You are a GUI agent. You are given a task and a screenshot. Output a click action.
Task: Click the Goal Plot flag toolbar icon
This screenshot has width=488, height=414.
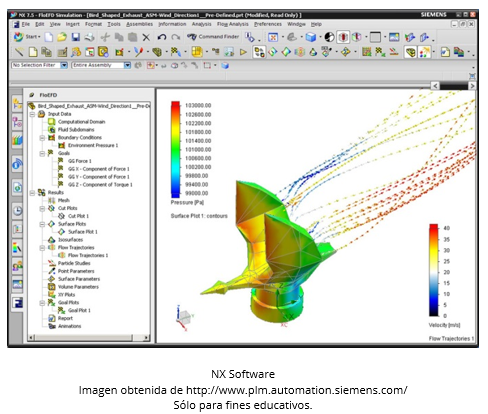pyautogui.click(x=380, y=52)
